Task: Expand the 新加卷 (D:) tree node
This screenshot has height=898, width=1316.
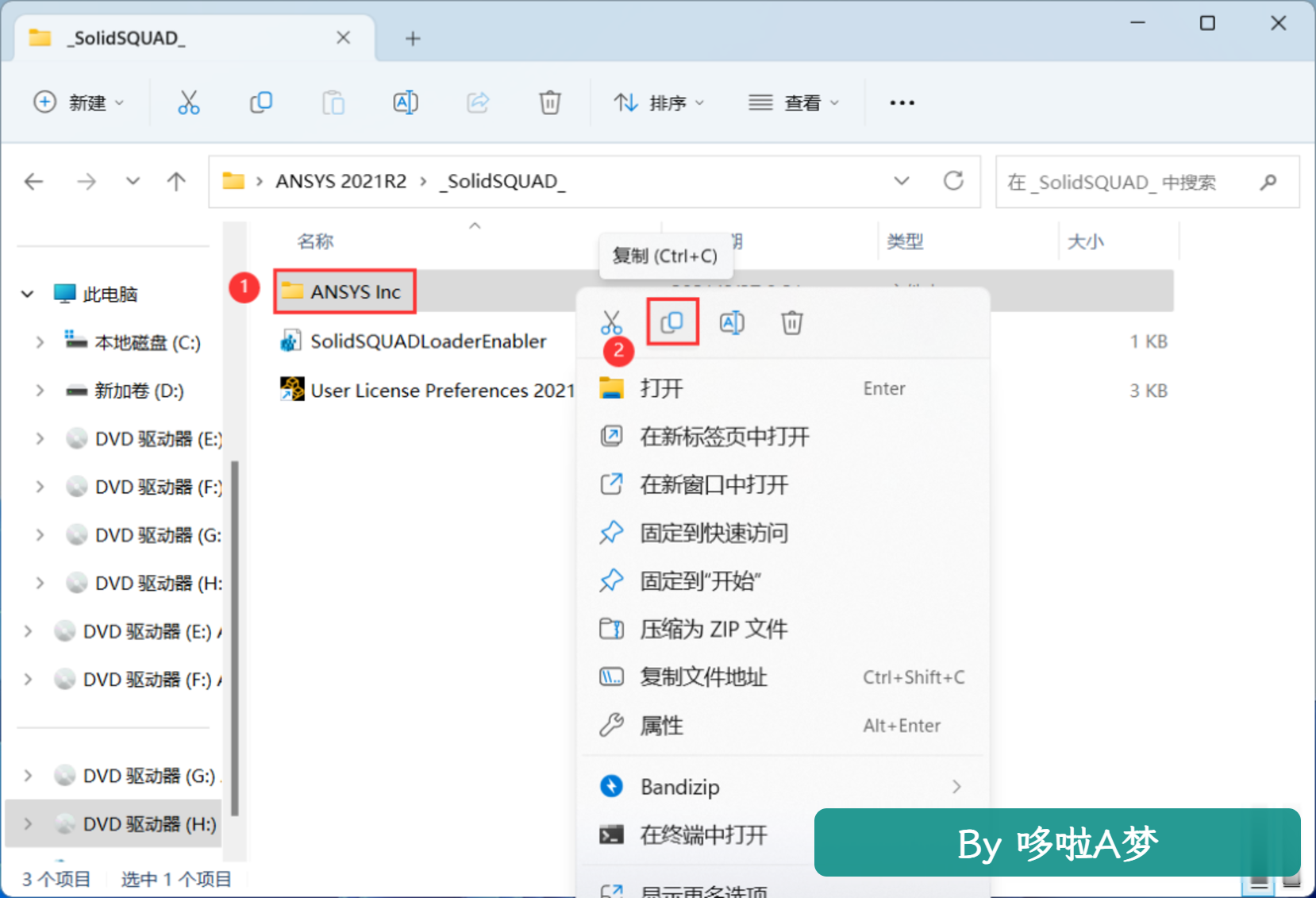Action: point(40,391)
